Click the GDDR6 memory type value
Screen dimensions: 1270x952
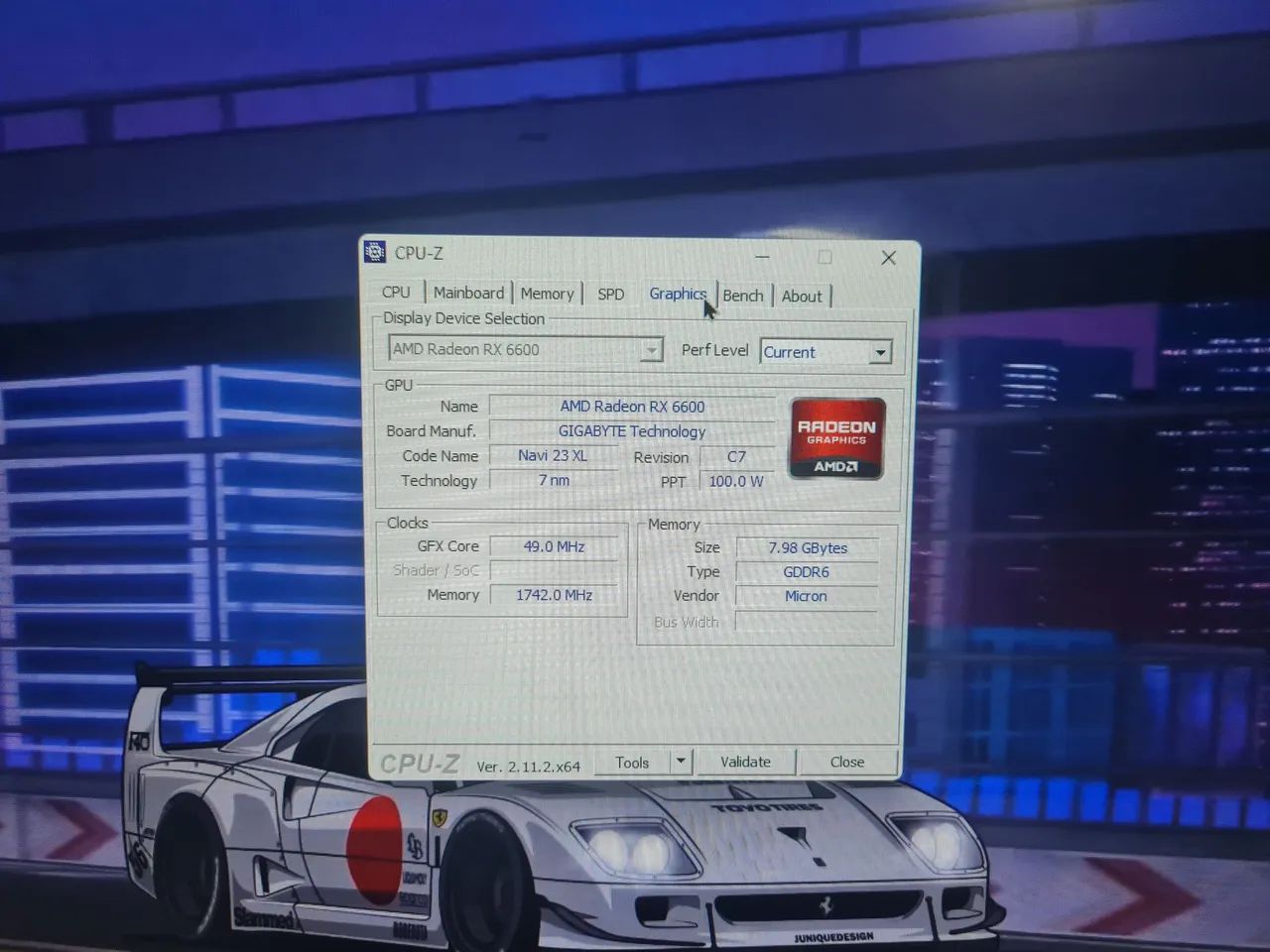point(807,572)
